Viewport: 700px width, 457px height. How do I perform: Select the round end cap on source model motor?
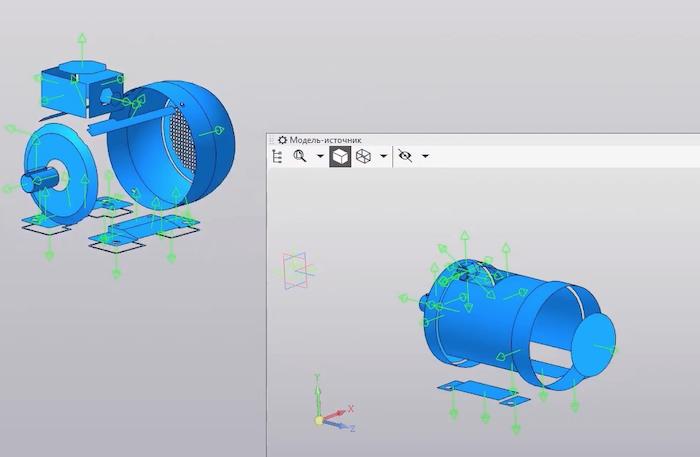(594, 345)
